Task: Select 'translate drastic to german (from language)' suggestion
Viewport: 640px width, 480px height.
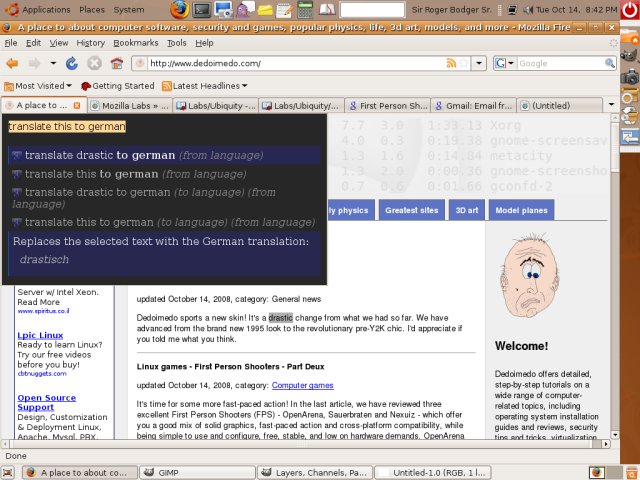Action: pos(164,155)
